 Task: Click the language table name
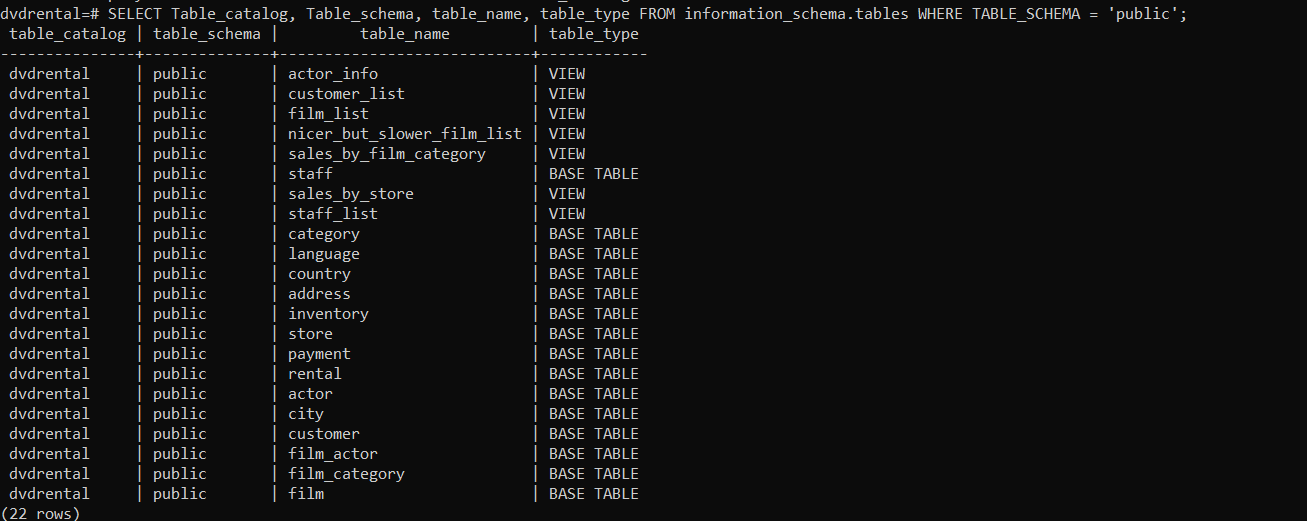point(324,254)
